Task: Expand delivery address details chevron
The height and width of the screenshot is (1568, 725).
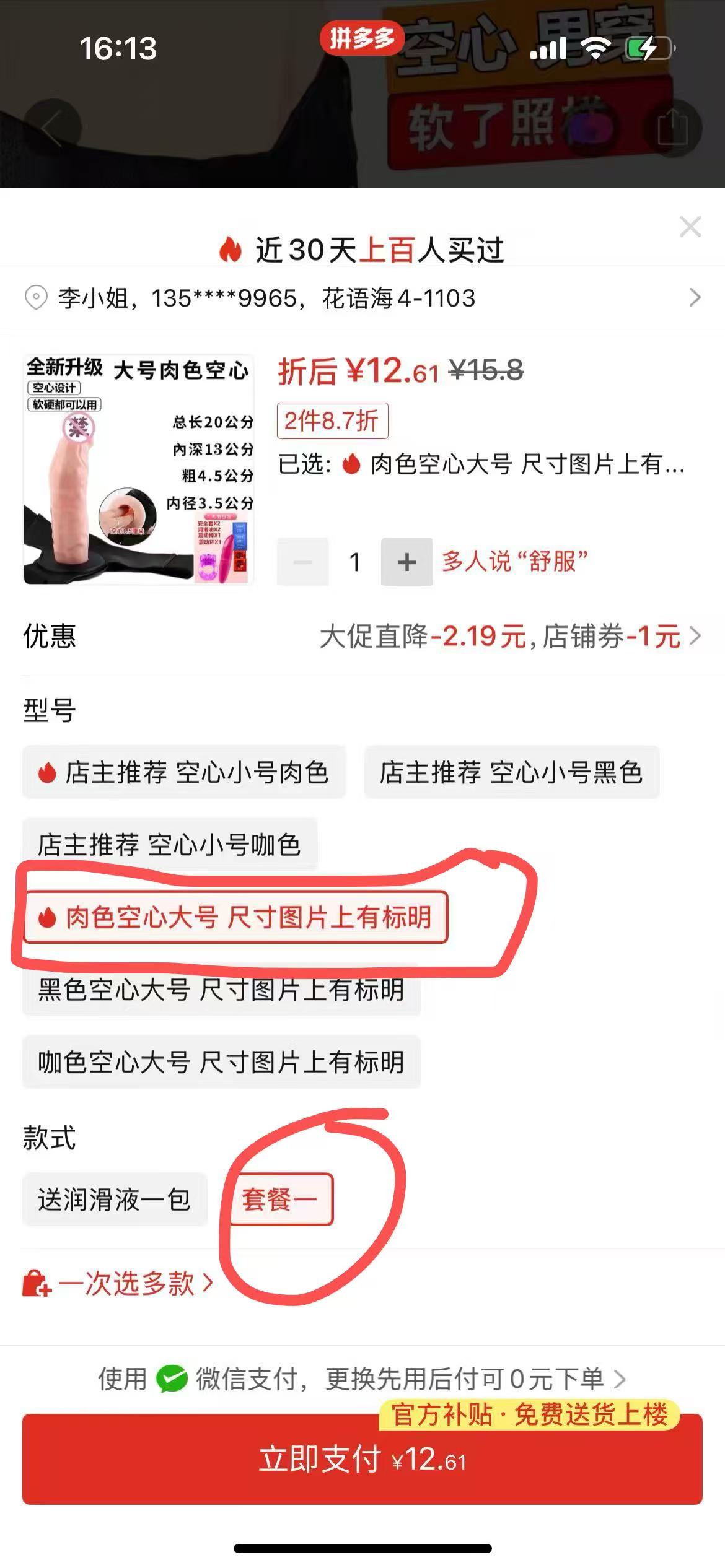Action: tap(695, 298)
